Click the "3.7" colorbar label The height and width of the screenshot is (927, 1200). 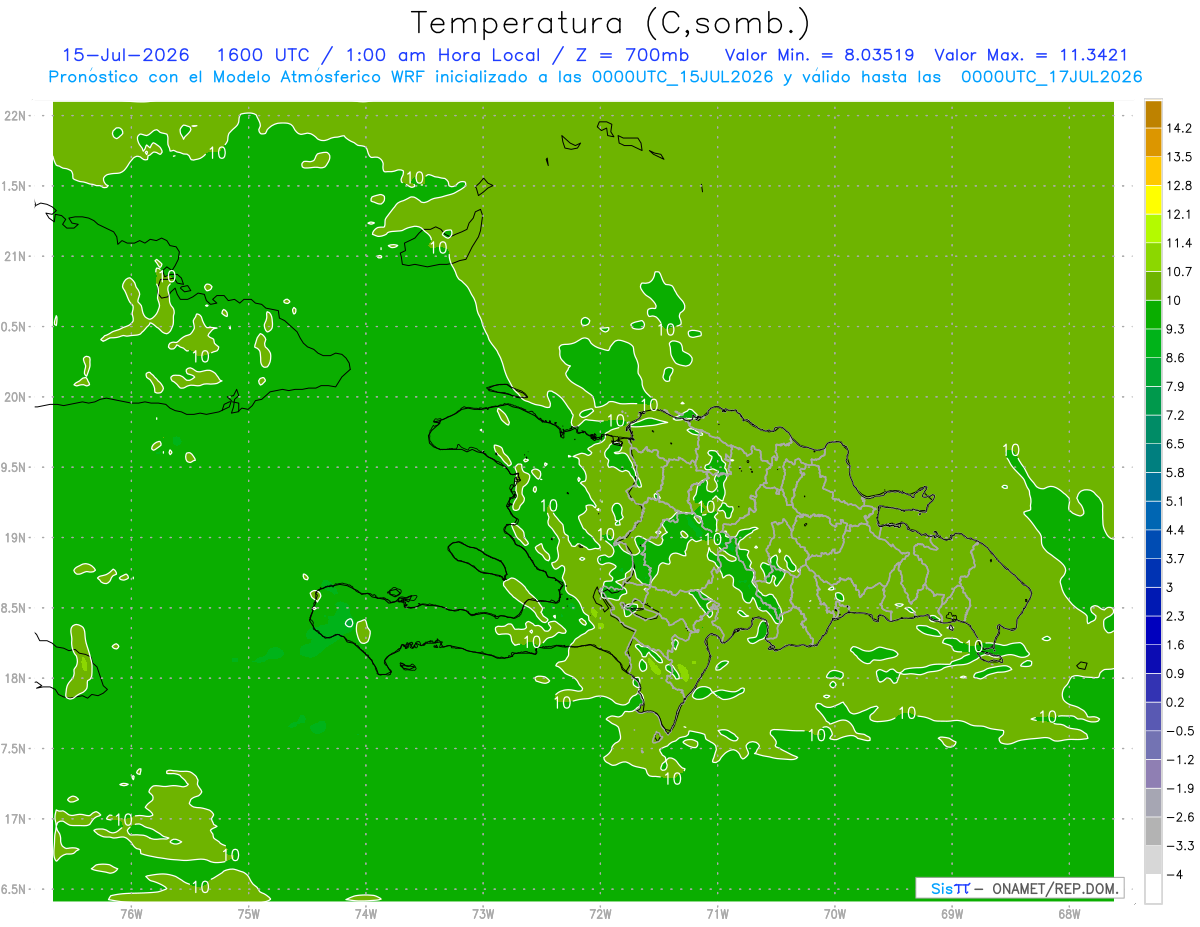1175,558
